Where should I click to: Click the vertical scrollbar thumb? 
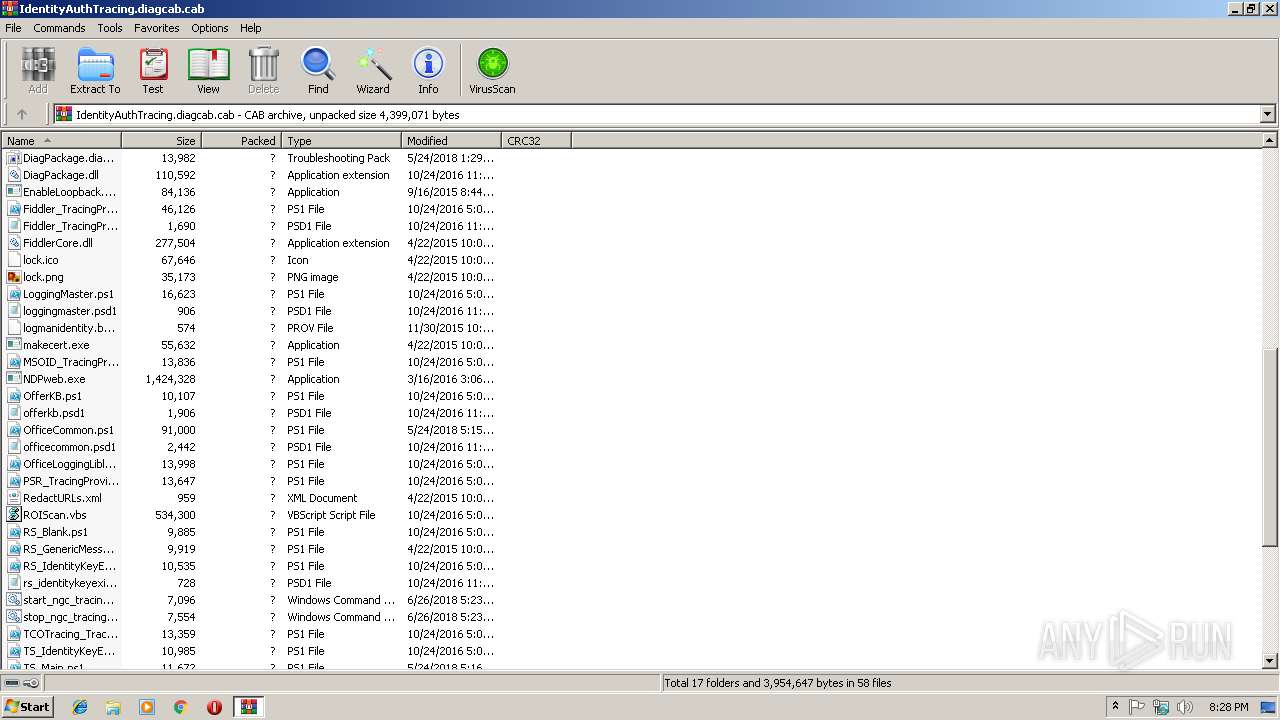pos(1270,446)
